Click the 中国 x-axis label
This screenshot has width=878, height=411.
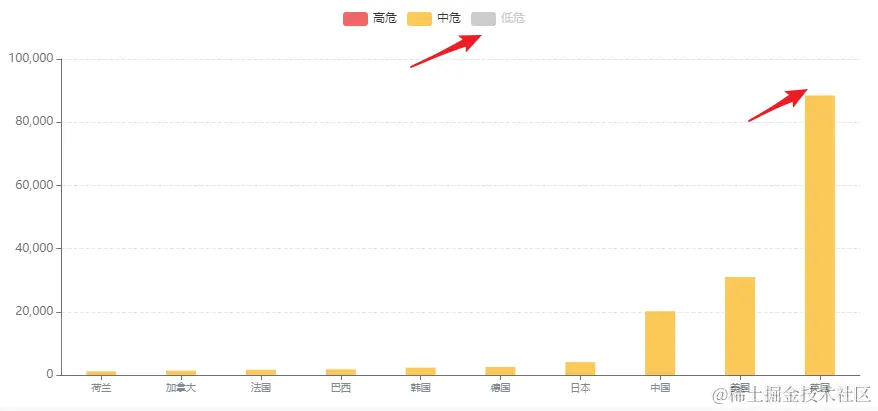659,387
